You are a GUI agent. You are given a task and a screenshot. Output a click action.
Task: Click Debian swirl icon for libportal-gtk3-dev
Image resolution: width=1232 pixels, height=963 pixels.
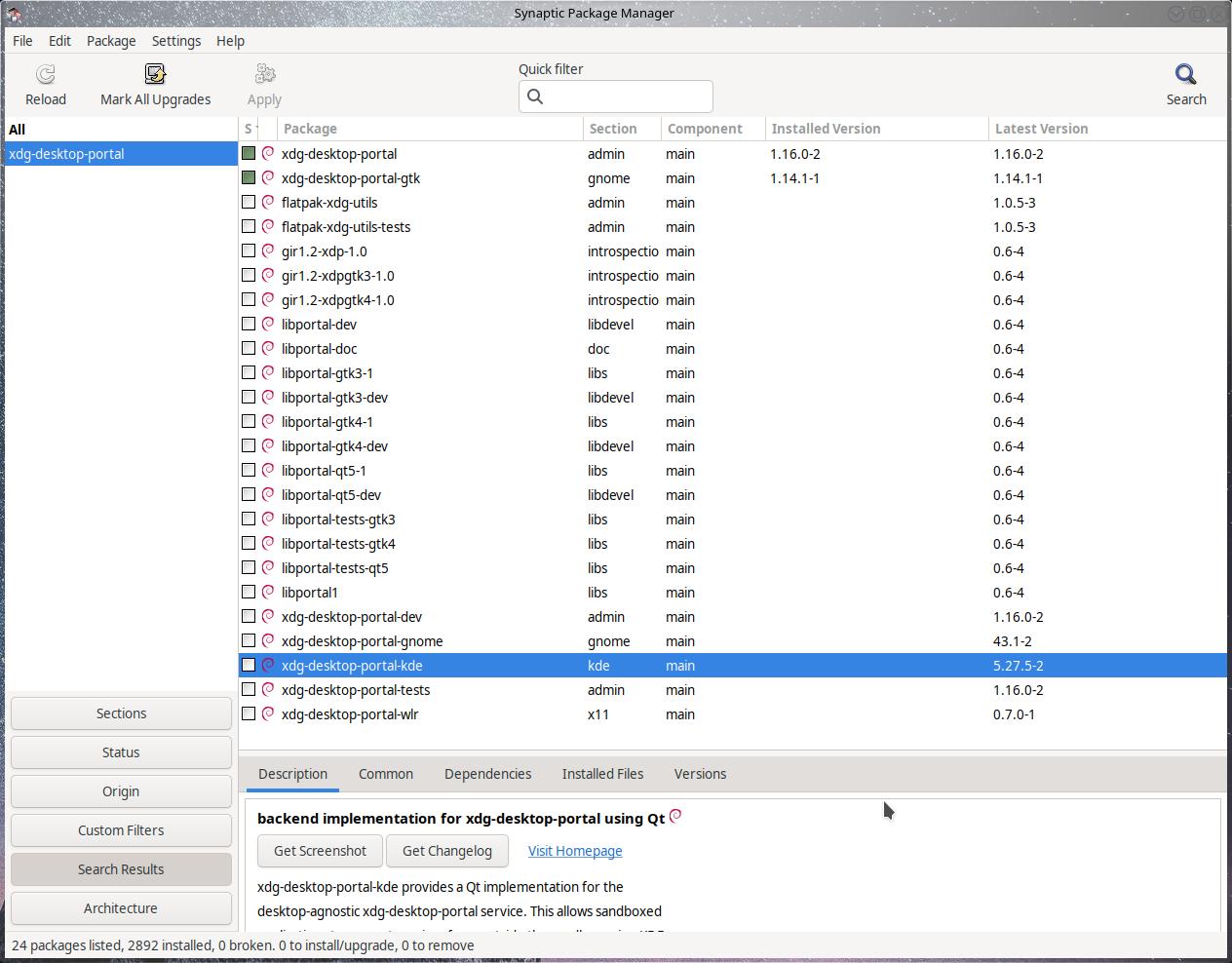click(268, 398)
